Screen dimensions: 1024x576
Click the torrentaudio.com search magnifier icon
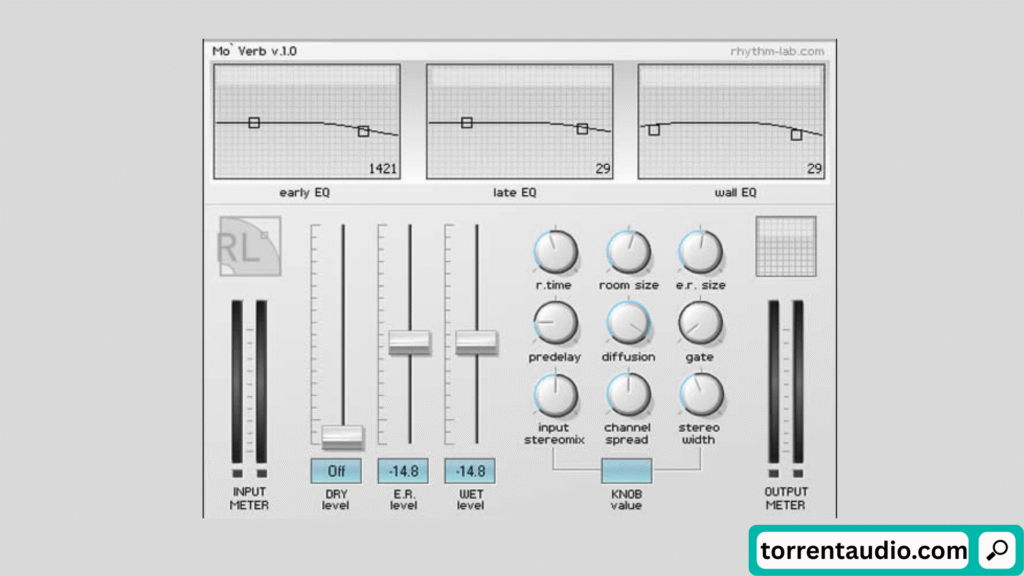[996, 550]
